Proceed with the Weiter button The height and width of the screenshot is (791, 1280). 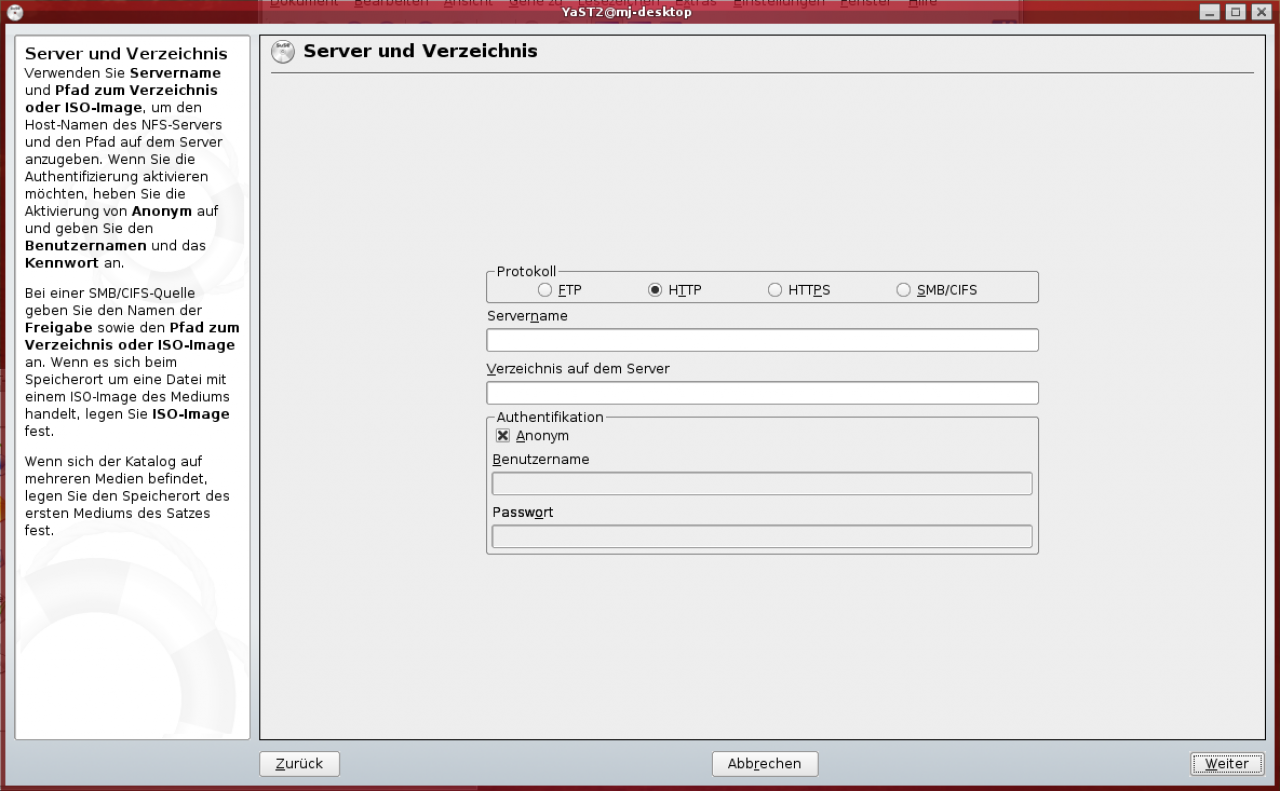coord(1226,764)
